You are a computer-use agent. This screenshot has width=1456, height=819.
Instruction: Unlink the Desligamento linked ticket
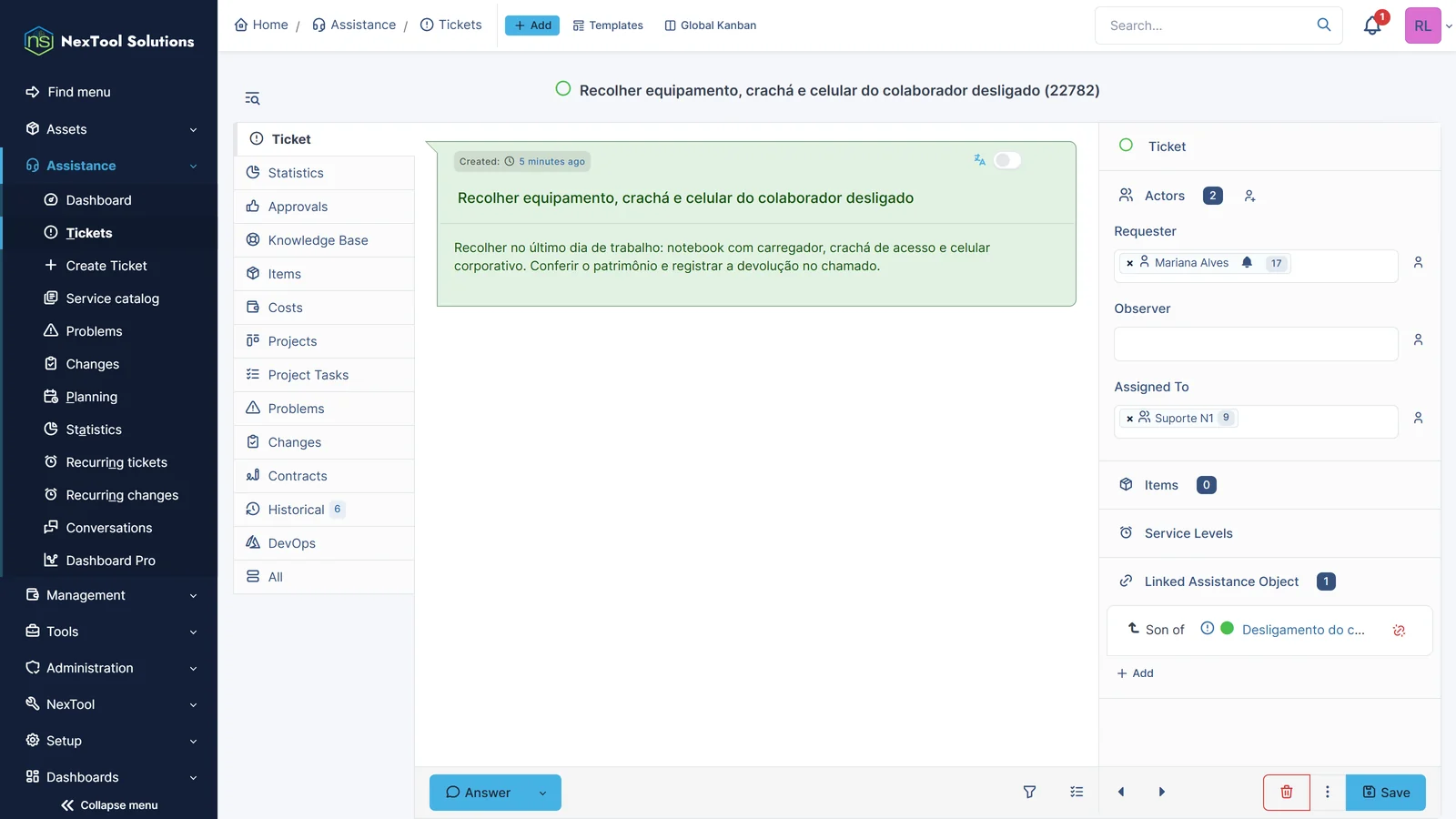pyautogui.click(x=1400, y=630)
